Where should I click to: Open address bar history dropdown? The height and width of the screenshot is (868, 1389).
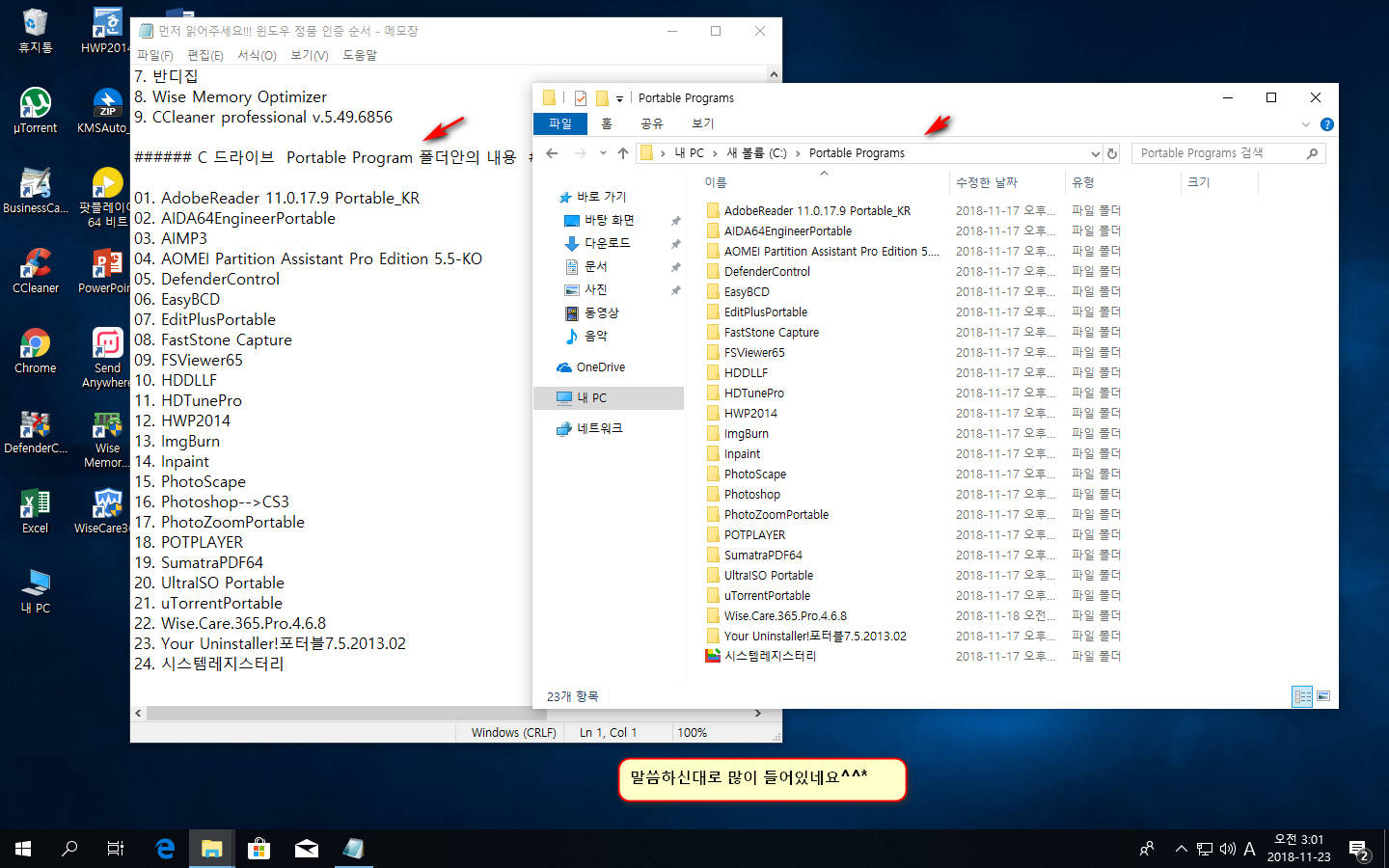[1095, 153]
